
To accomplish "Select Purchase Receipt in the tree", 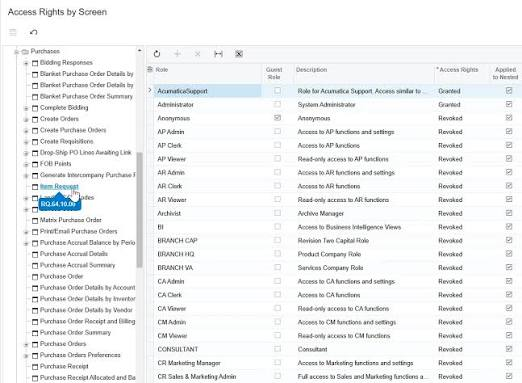I will pyautogui.click(x=64, y=366).
